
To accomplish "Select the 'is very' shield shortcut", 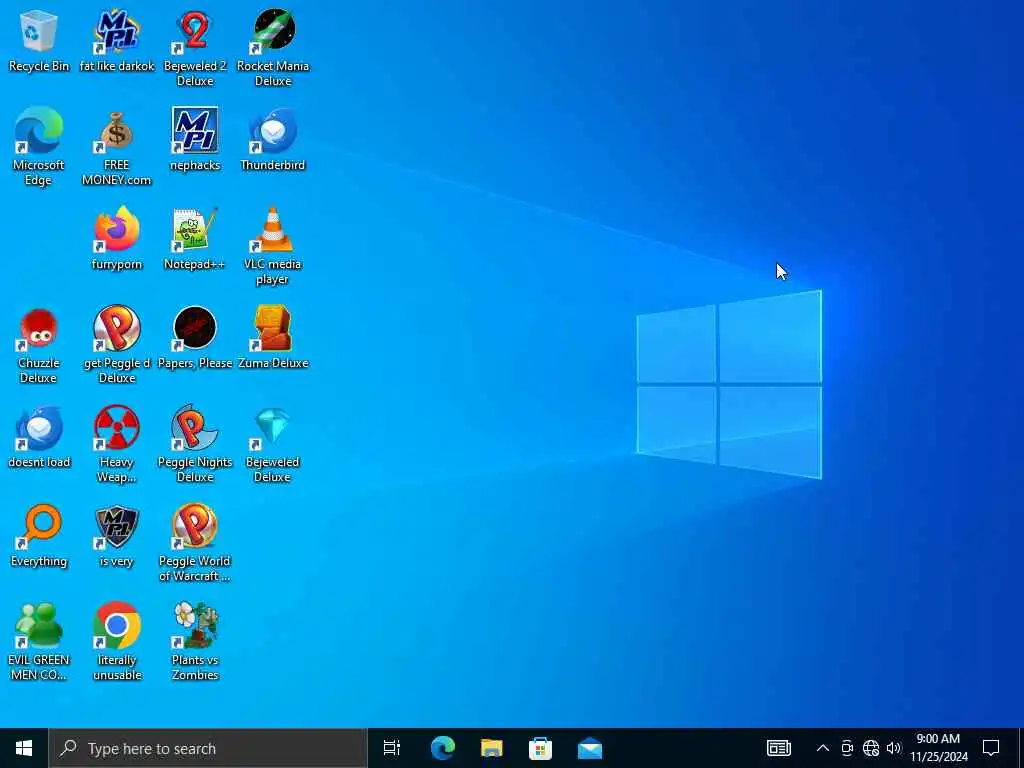I will pyautogui.click(x=117, y=536).
